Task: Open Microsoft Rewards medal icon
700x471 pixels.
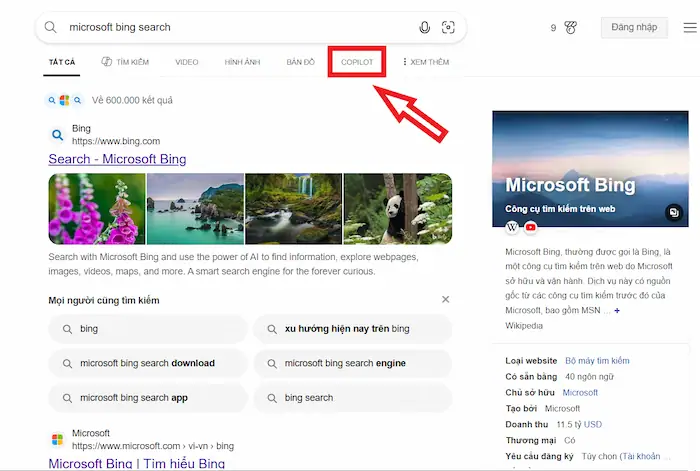Action: point(571,28)
